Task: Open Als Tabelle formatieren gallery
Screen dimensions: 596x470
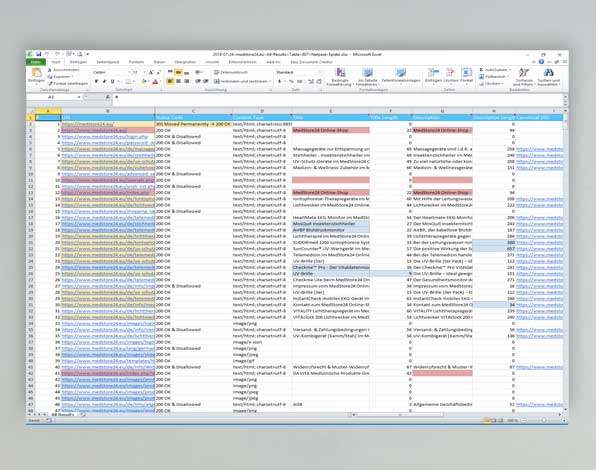Action: (368, 77)
